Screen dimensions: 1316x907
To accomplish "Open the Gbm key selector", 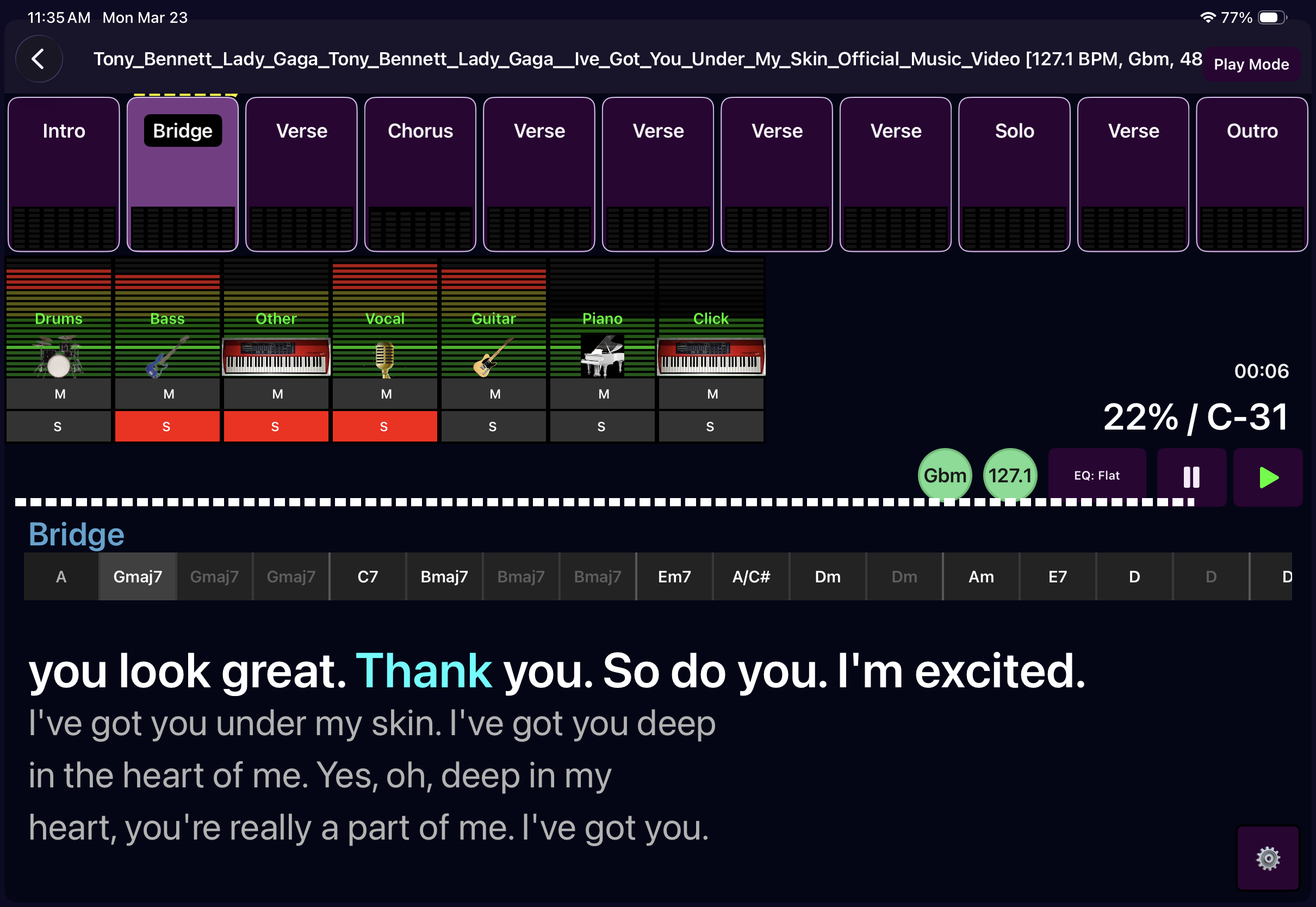I will 945,475.
